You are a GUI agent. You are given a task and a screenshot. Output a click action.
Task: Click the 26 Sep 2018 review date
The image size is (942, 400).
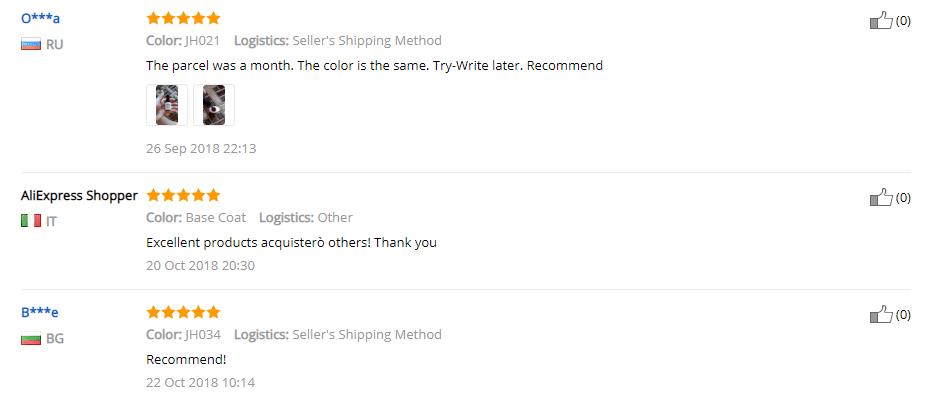tap(201, 149)
